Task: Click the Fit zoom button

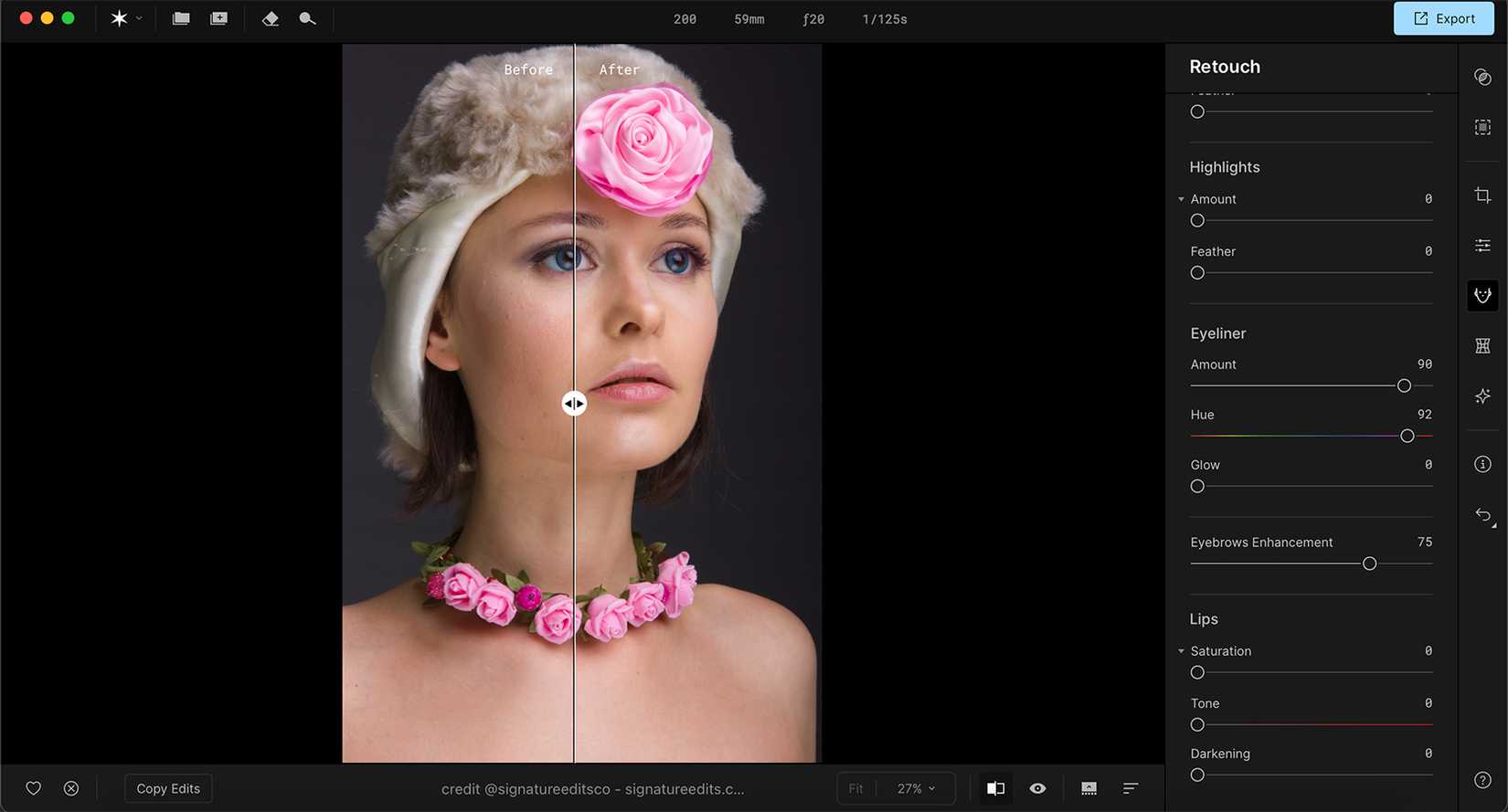Action: pyautogui.click(x=856, y=788)
